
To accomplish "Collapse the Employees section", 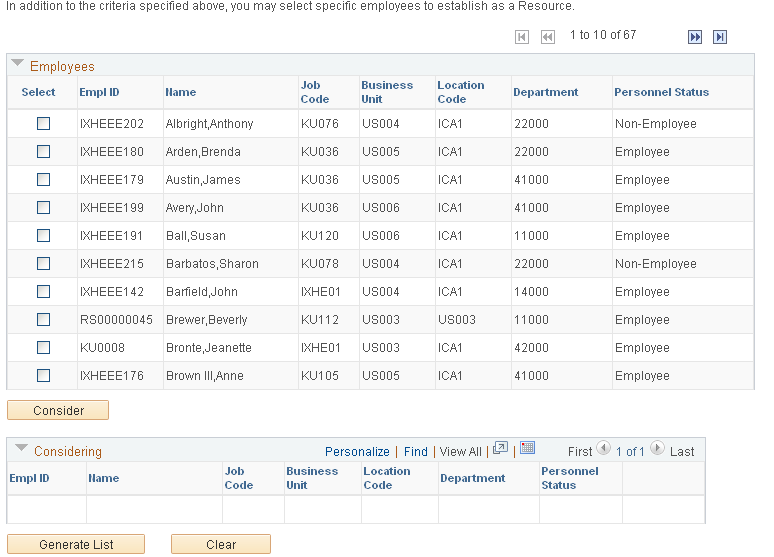I will (17, 64).
